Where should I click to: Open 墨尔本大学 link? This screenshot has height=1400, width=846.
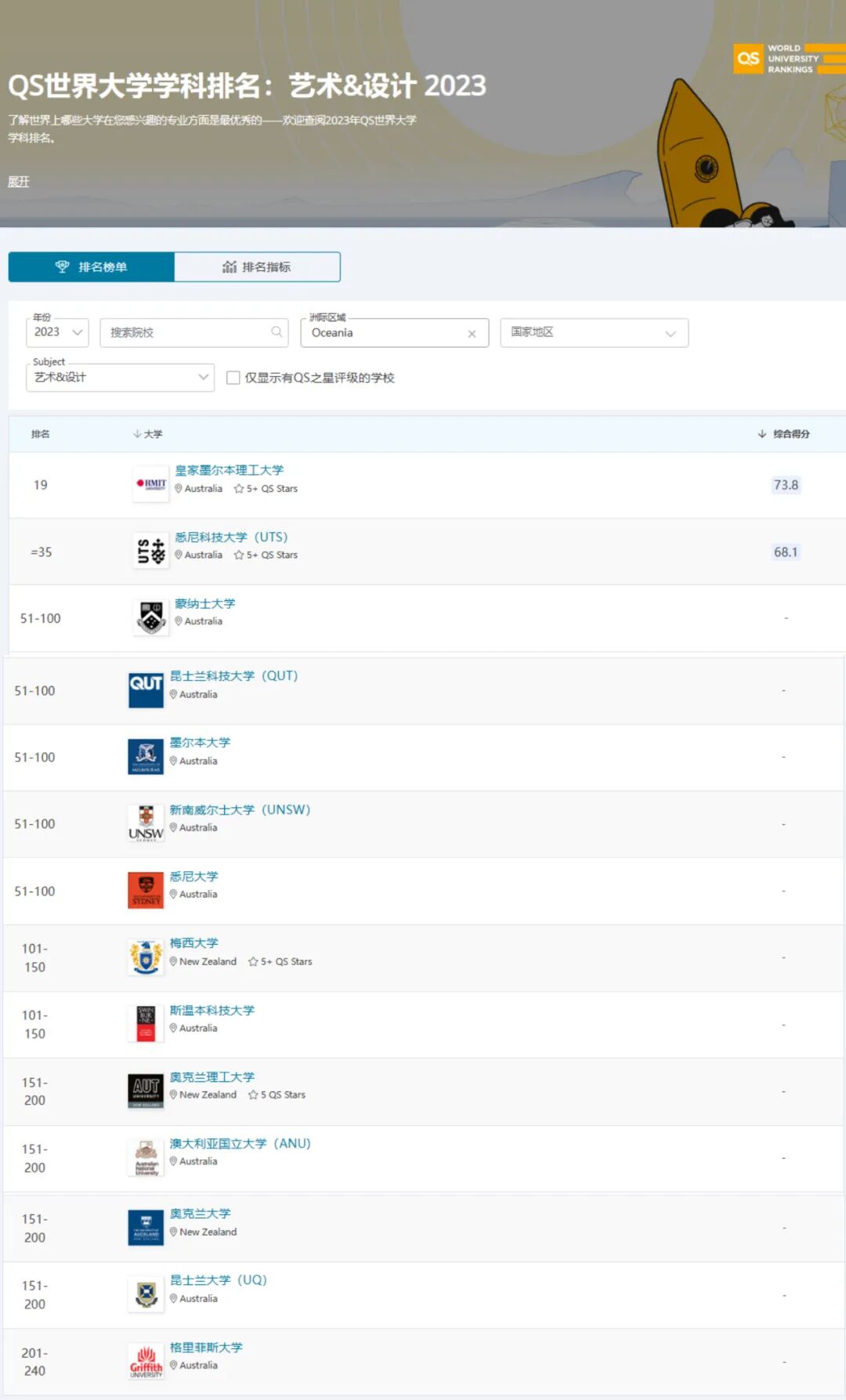[201, 743]
